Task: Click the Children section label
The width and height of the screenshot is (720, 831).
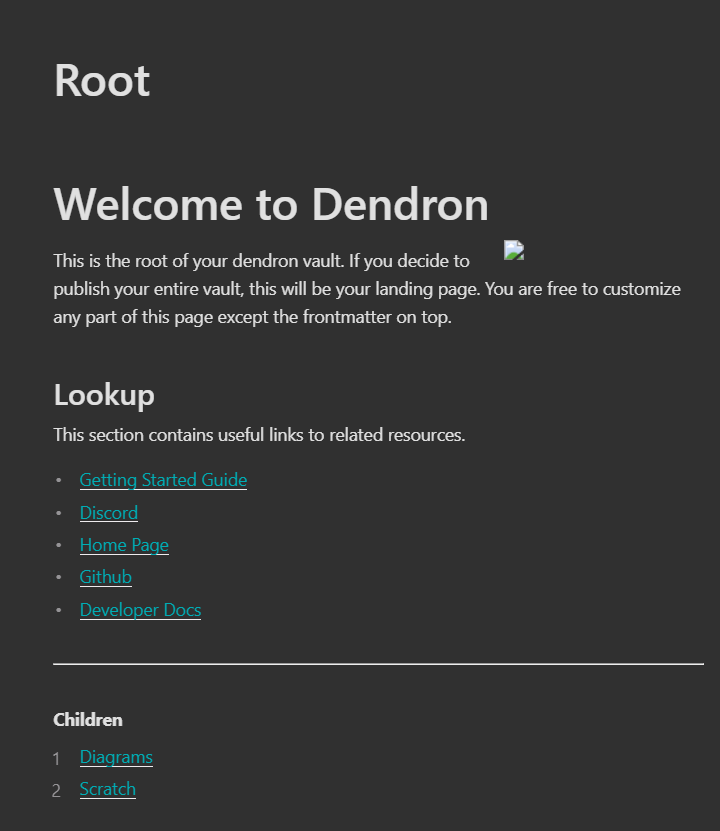Action: click(x=88, y=720)
